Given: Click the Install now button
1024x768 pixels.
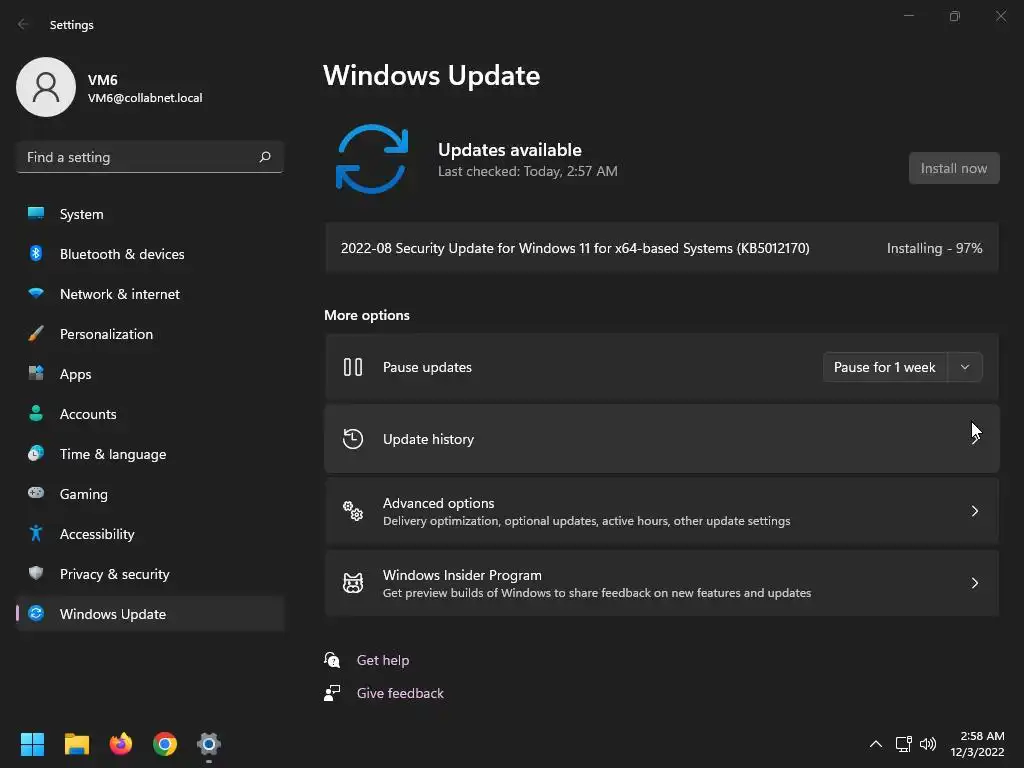Looking at the screenshot, I should pyautogui.click(x=953, y=168).
